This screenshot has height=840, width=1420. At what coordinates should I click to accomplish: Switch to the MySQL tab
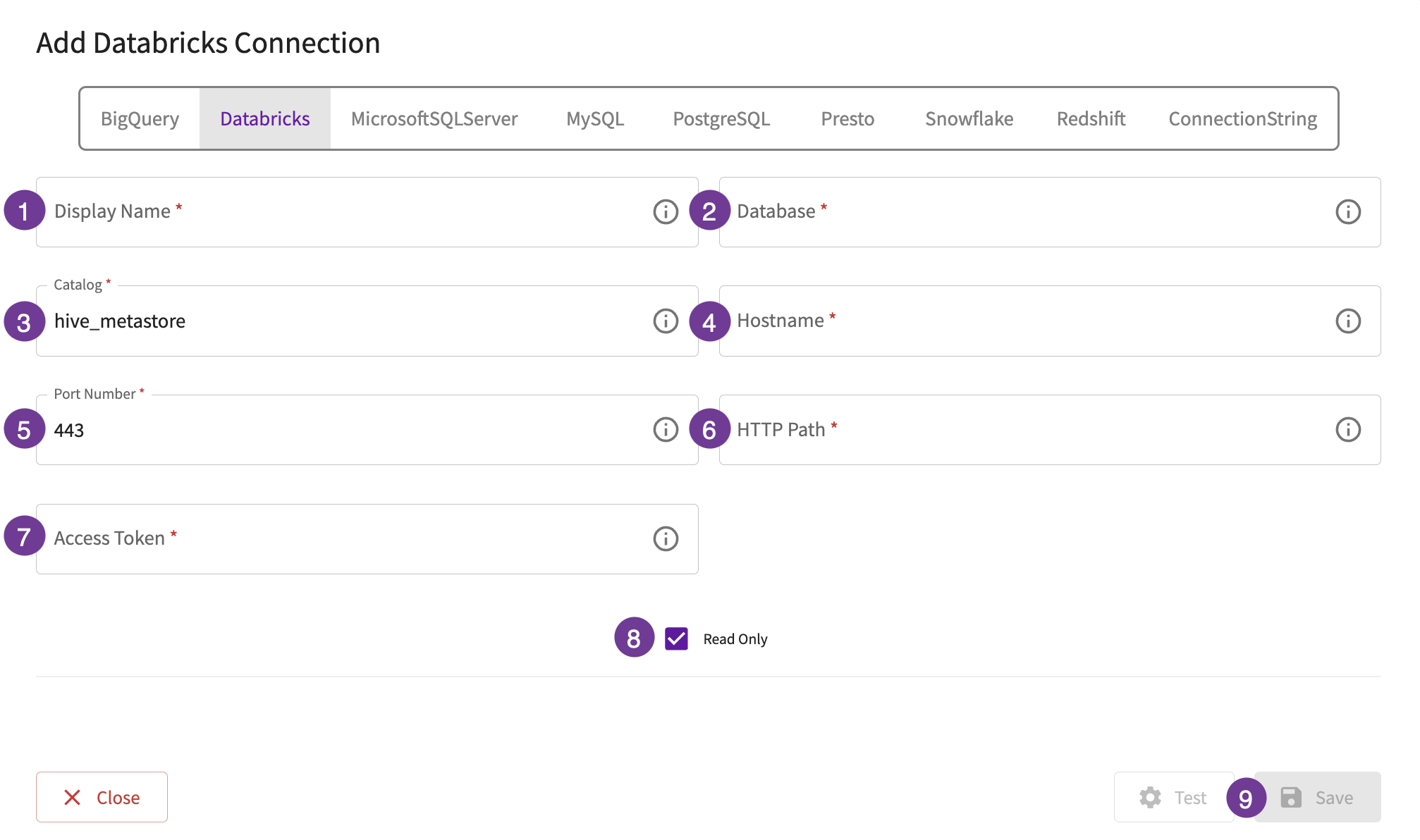pyautogui.click(x=595, y=118)
